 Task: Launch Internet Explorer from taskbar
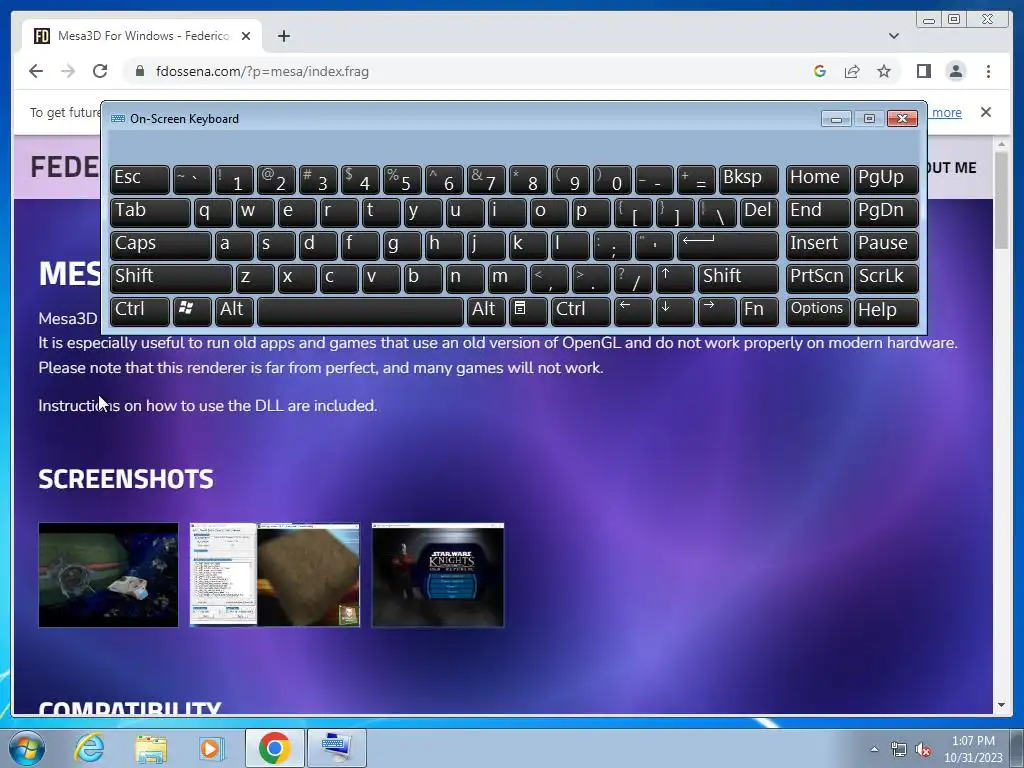(x=89, y=748)
